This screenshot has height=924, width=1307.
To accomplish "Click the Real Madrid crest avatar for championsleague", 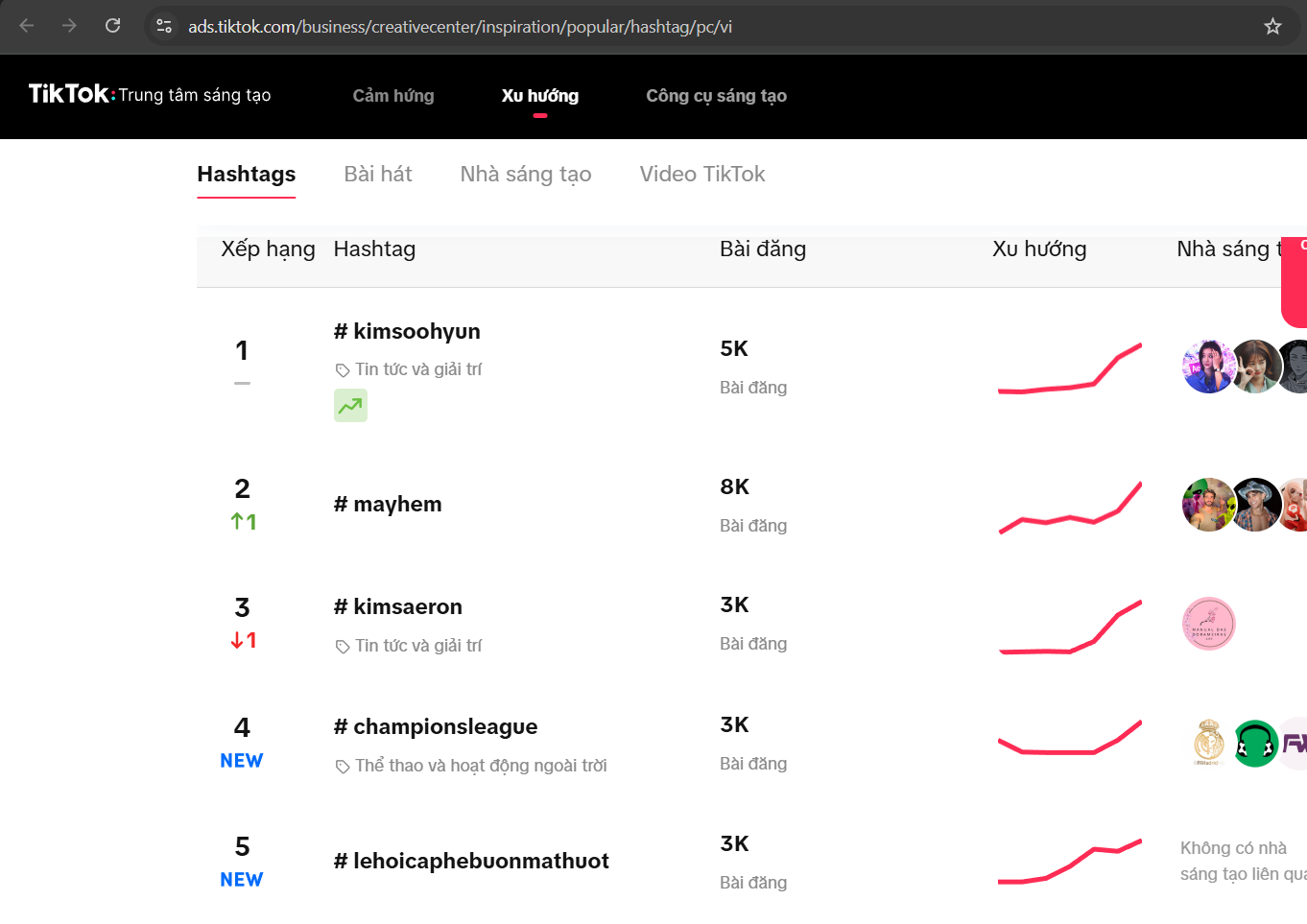I will 1208,744.
